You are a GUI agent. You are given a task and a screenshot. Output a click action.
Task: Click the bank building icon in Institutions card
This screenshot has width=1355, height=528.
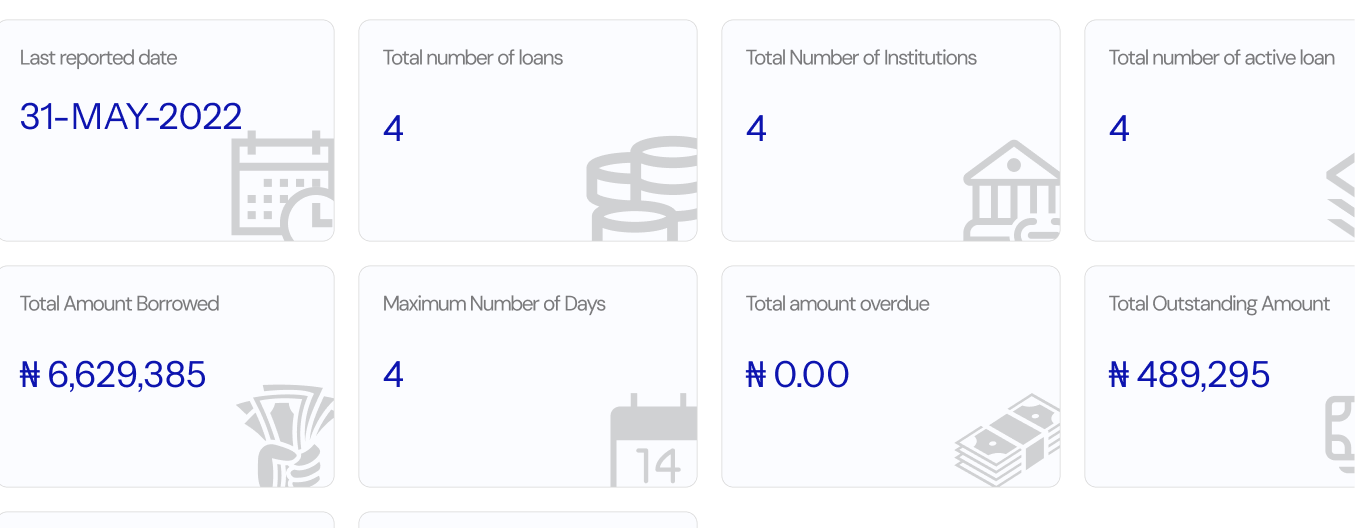click(x=1012, y=190)
